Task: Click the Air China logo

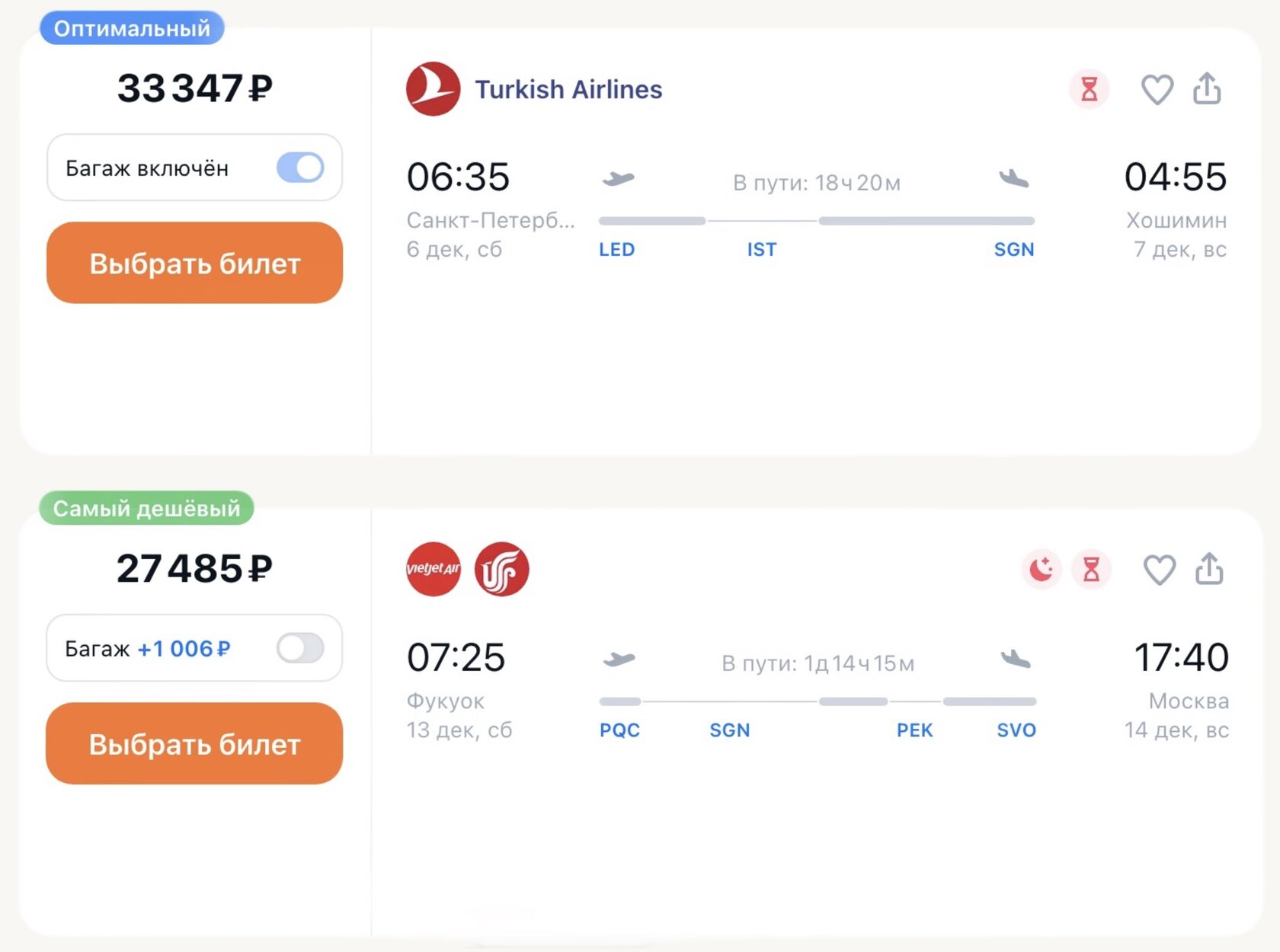Action: pos(501,569)
